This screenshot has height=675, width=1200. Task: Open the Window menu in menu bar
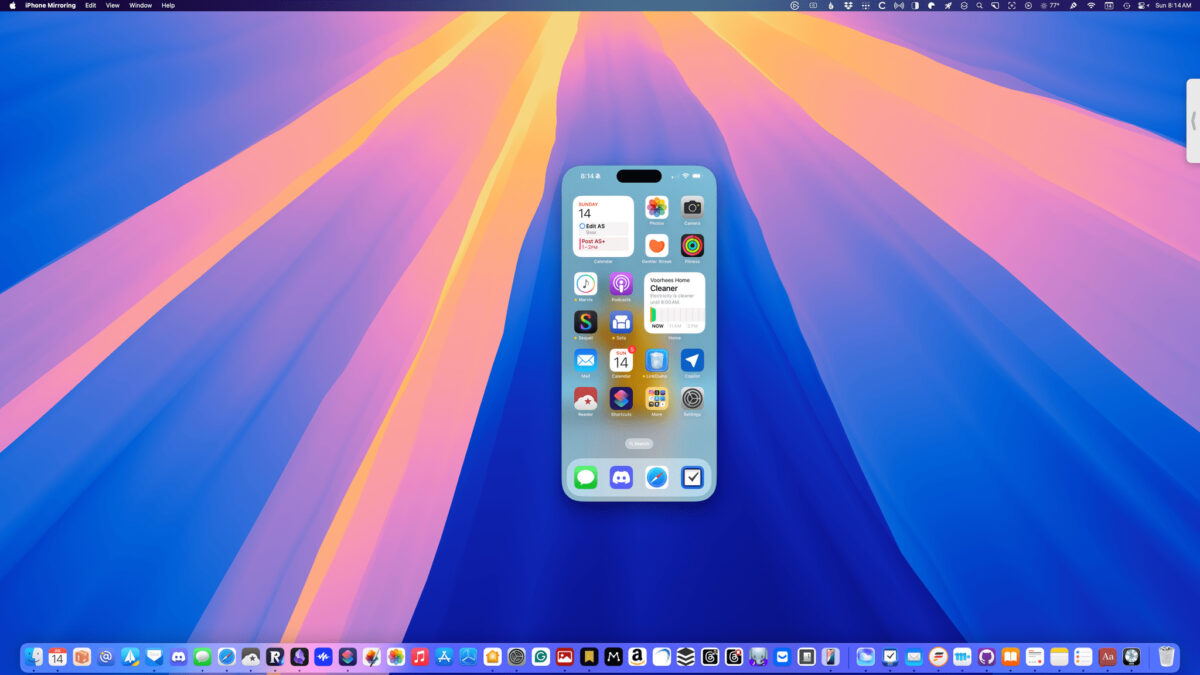pos(141,5)
